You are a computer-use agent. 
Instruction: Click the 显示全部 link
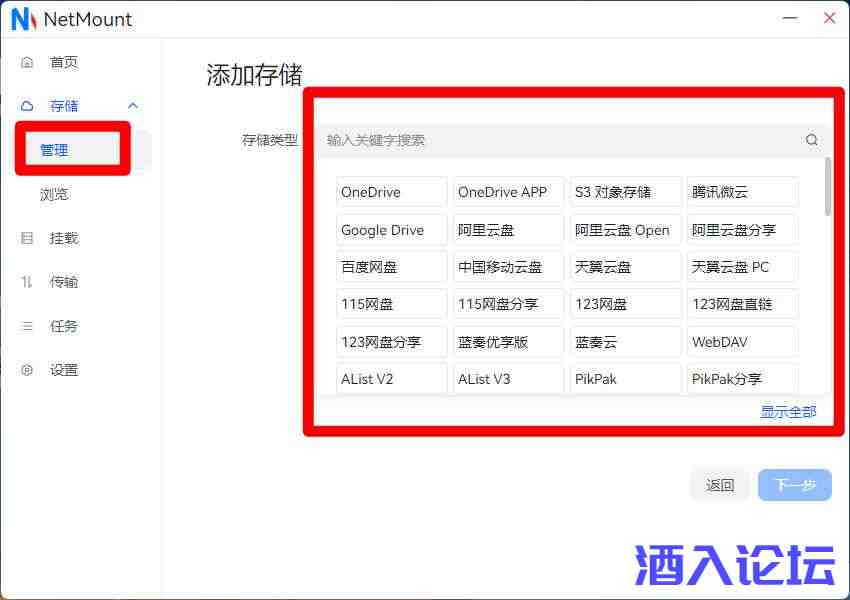(788, 411)
